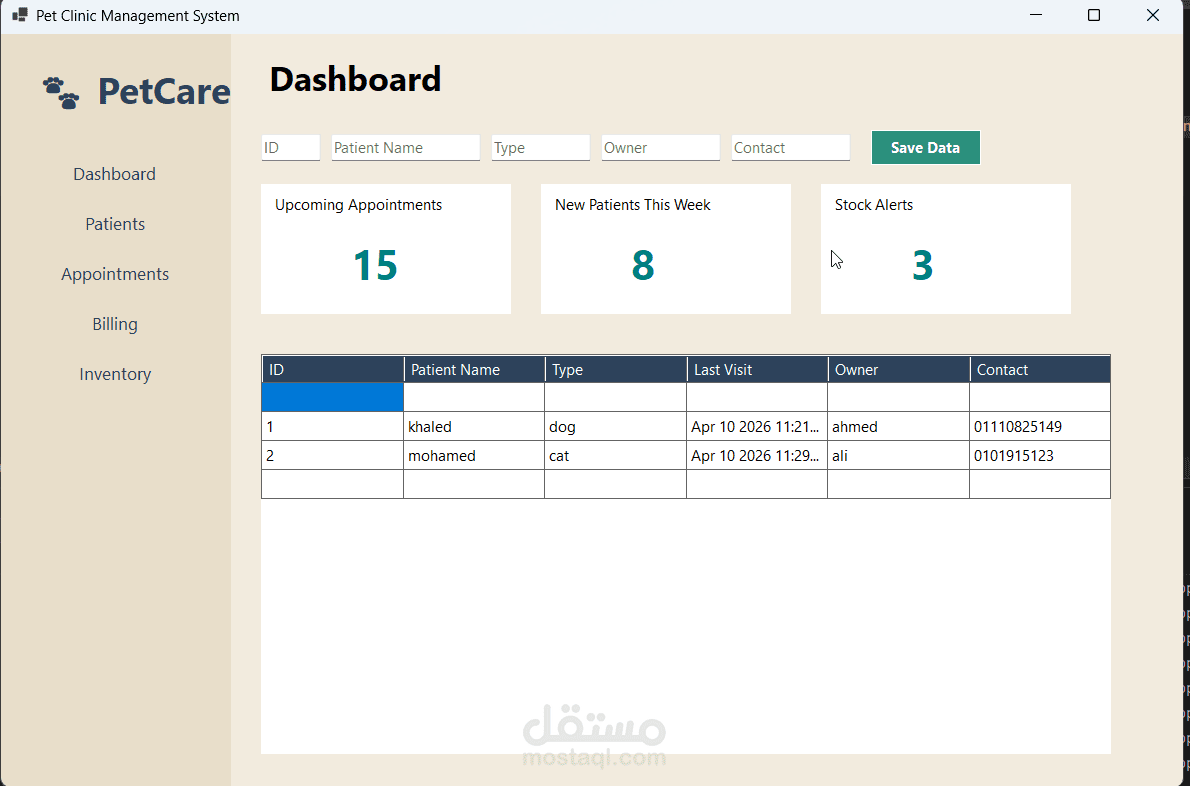
Task: Select the owner cell 'ahmed'
Action: pos(899,426)
